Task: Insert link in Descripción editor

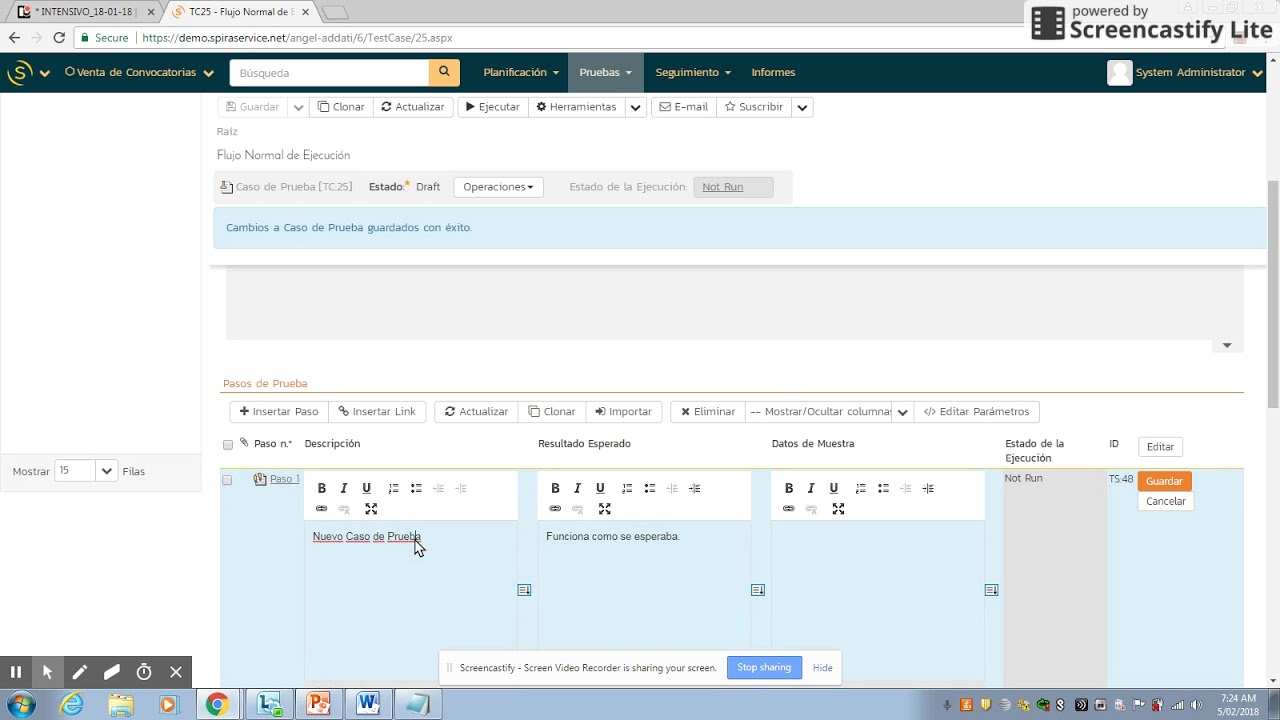Action: pos(322,509)
